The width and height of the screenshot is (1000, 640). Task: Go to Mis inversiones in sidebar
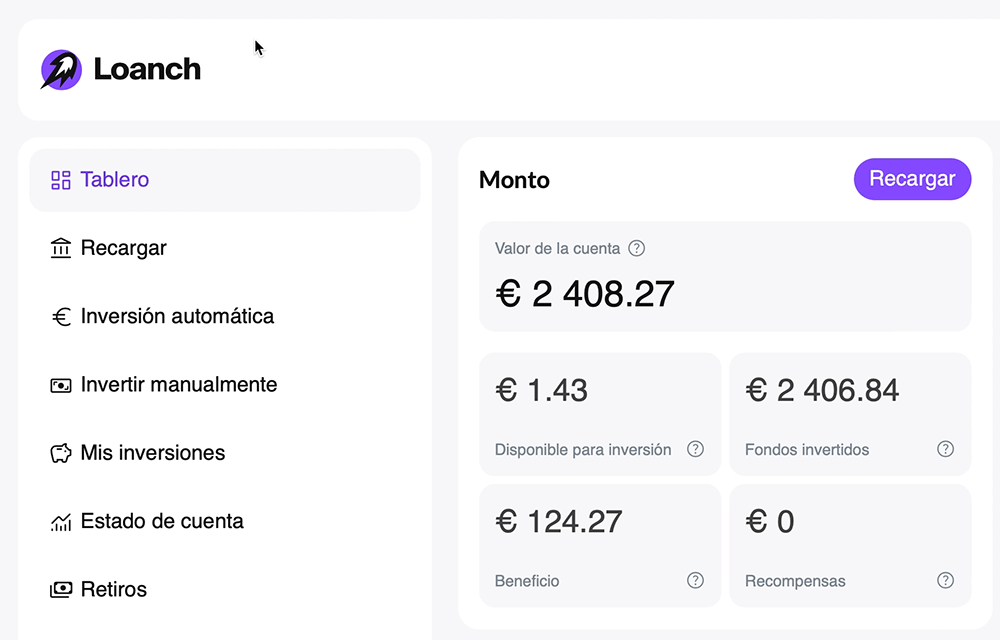click(x=153, y=453)
